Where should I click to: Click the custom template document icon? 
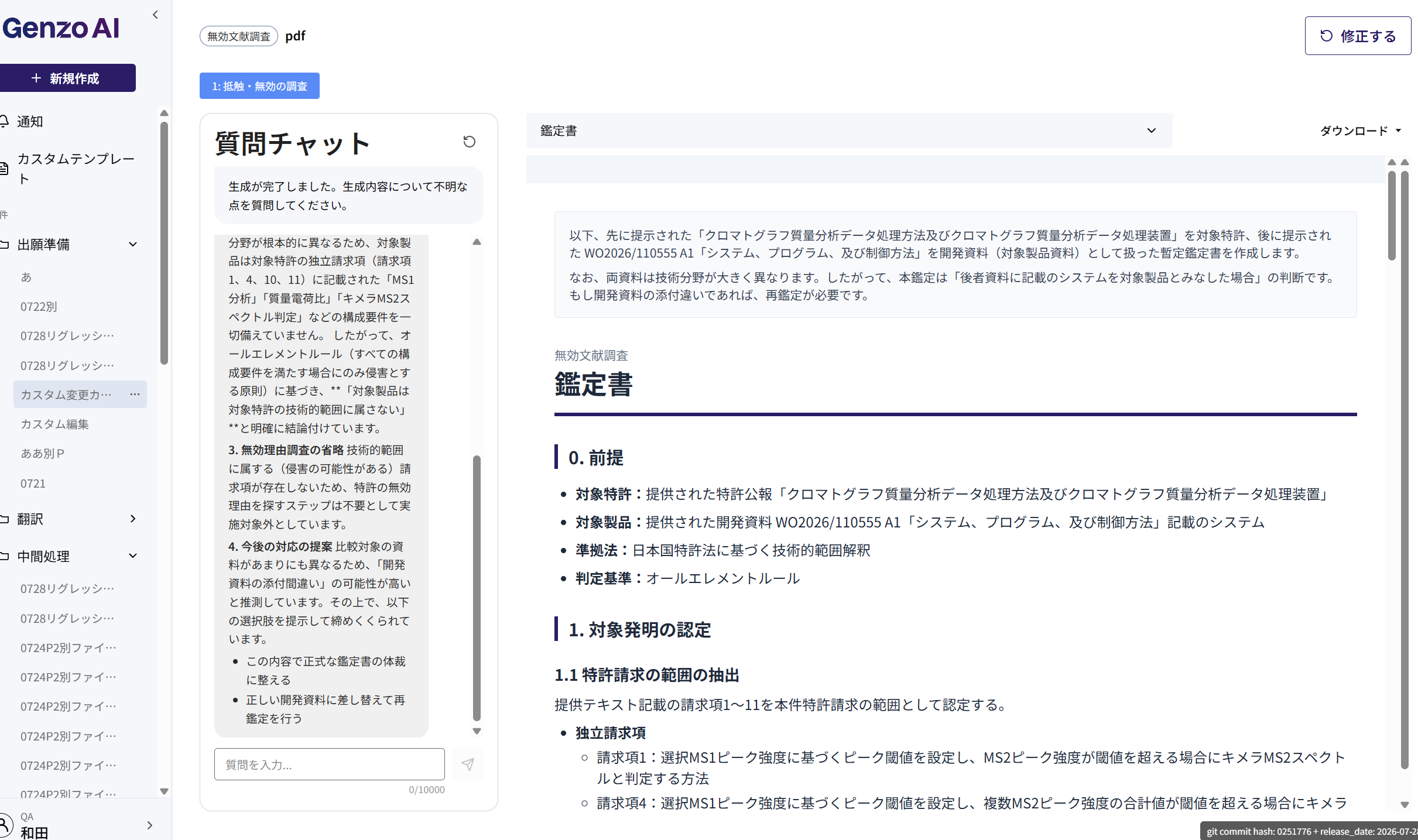coord(4,169)
